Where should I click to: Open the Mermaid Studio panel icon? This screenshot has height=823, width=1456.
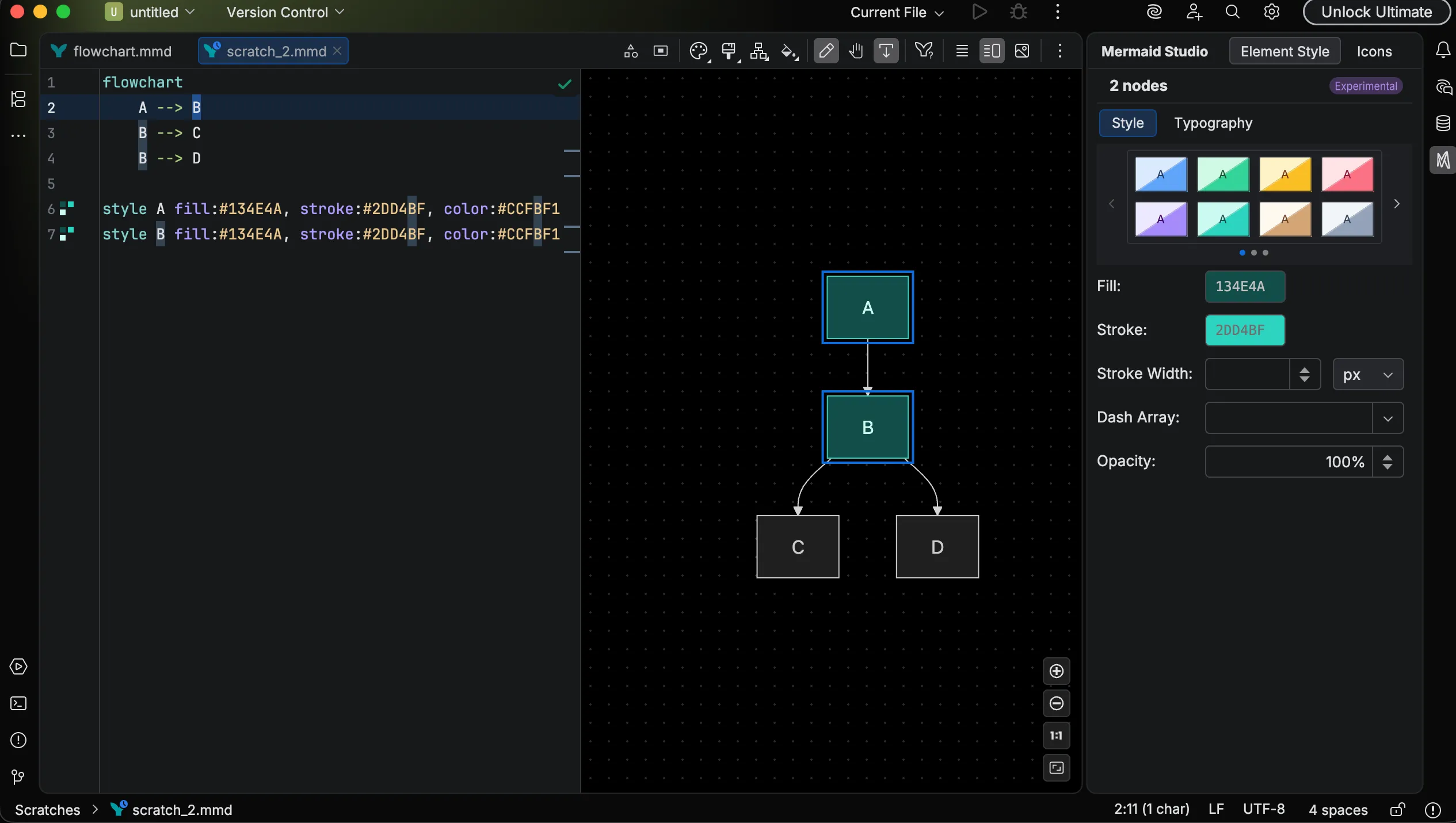1443,161
